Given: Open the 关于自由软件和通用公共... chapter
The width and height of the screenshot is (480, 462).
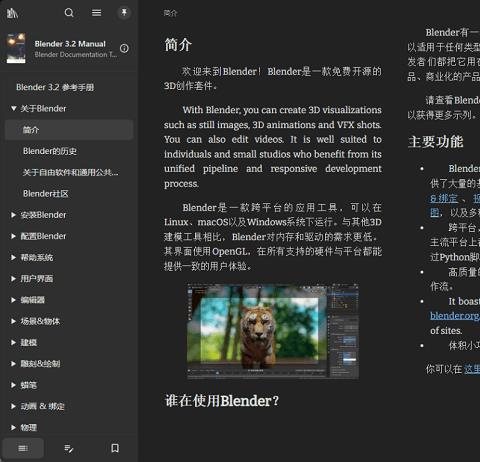Looking at the screenshot, I should coord(70,172).
